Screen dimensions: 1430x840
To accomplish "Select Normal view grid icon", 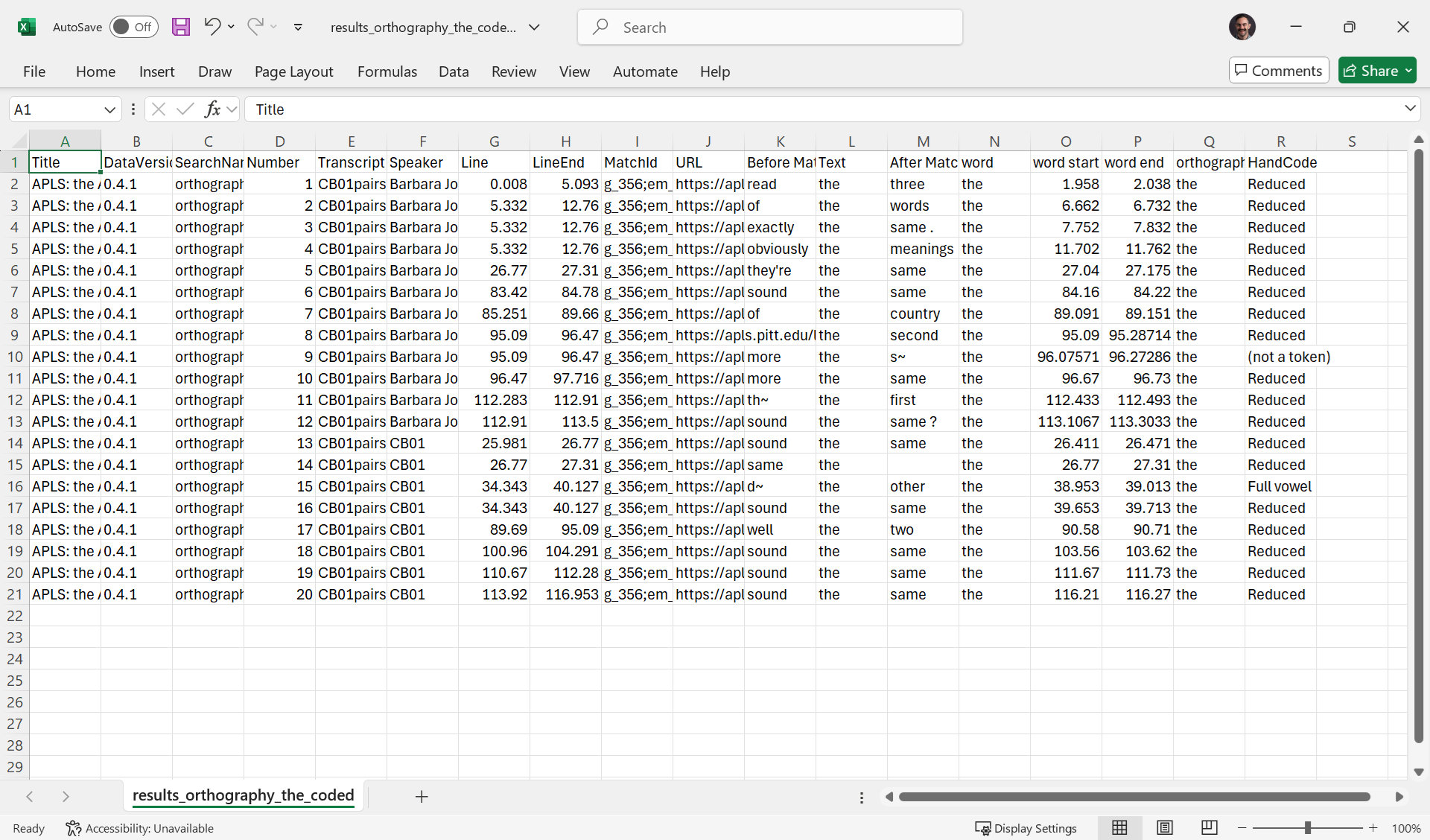I will (1119, 828).
